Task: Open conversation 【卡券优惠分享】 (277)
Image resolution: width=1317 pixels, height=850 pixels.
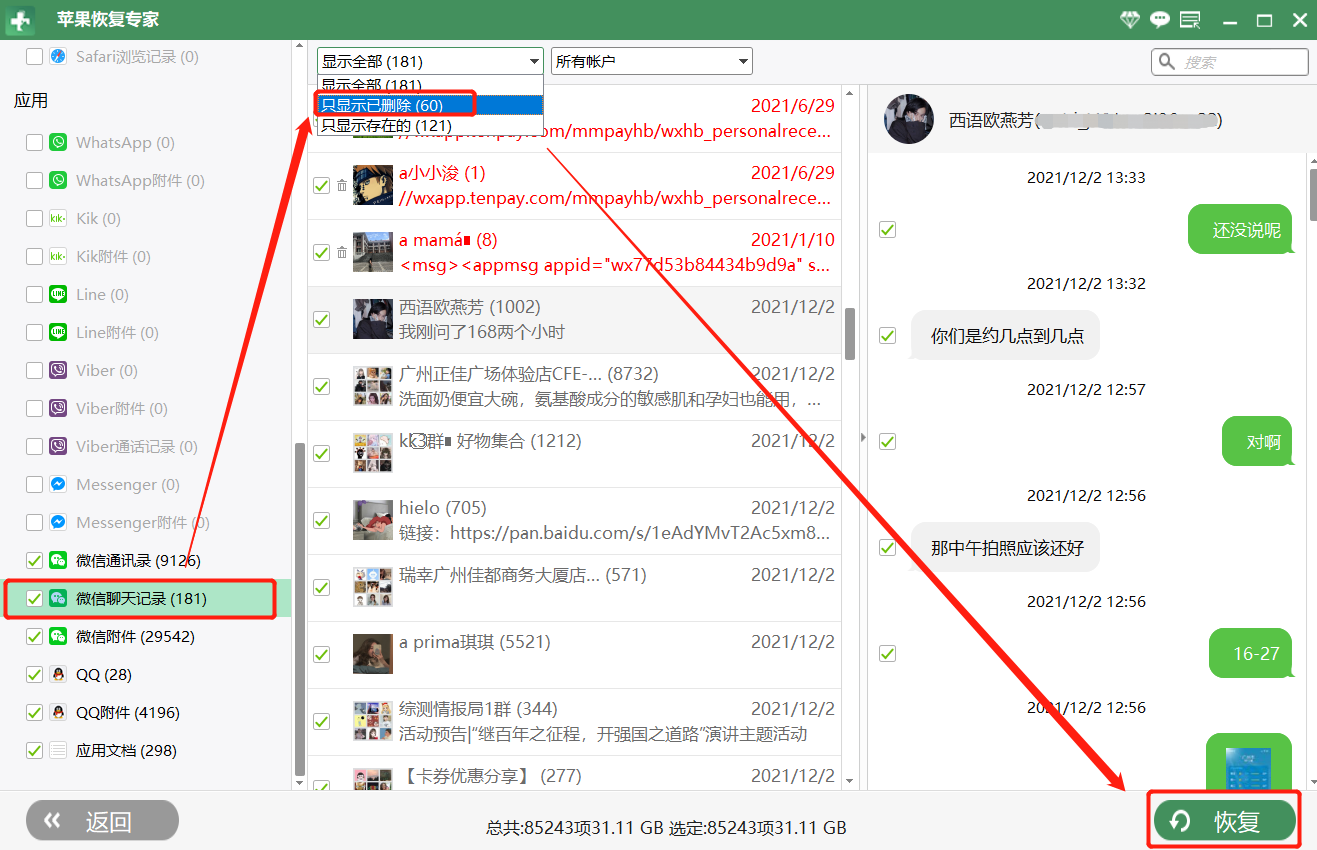Action: click(574, 772)
